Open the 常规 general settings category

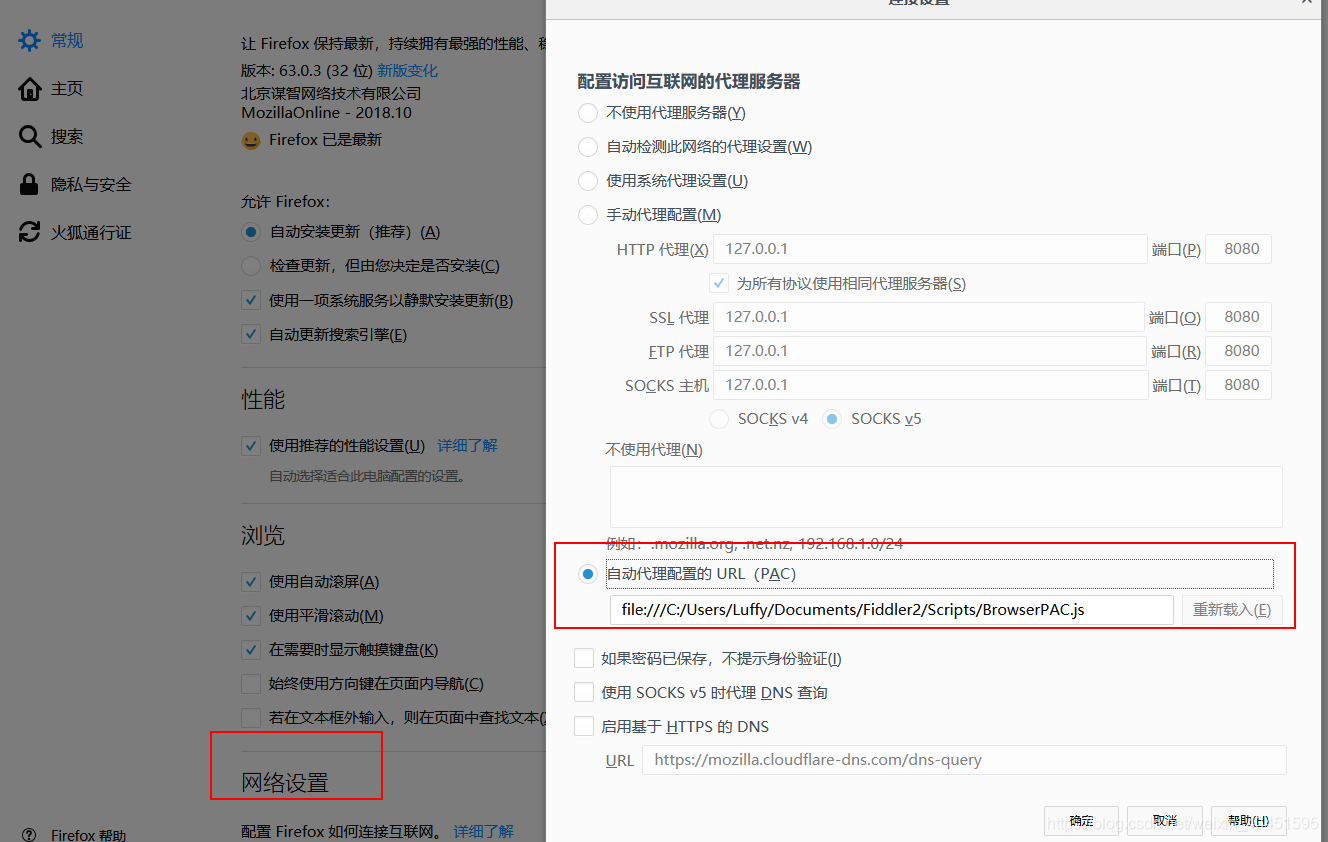click(67, 41)
